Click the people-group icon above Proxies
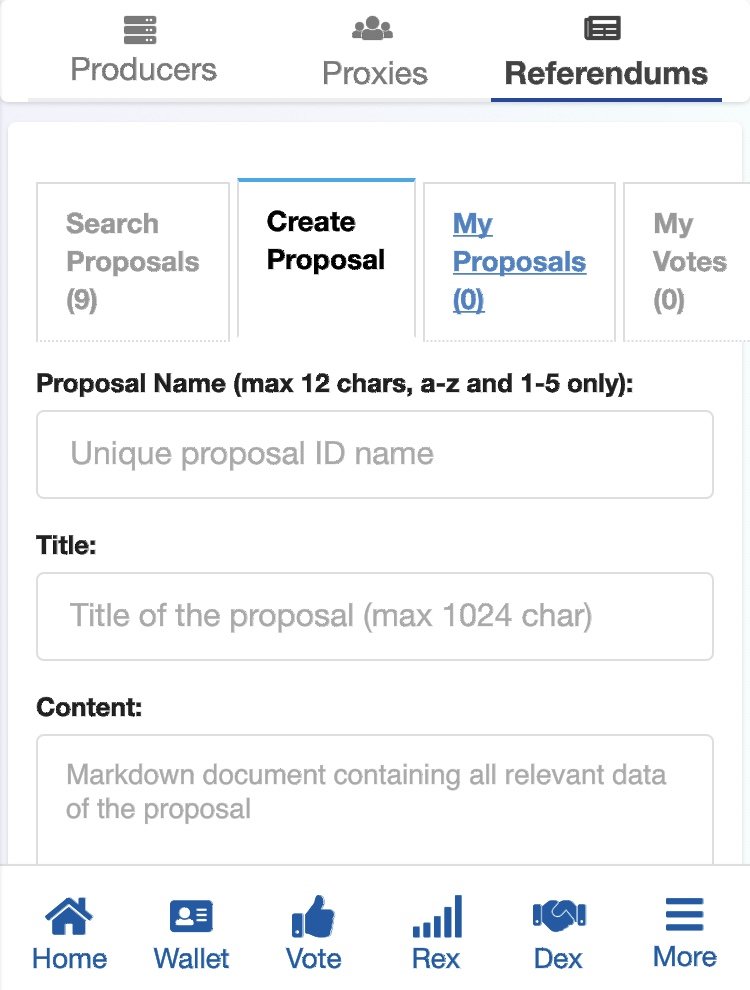The image size is (750, 990). pos(373,29)
